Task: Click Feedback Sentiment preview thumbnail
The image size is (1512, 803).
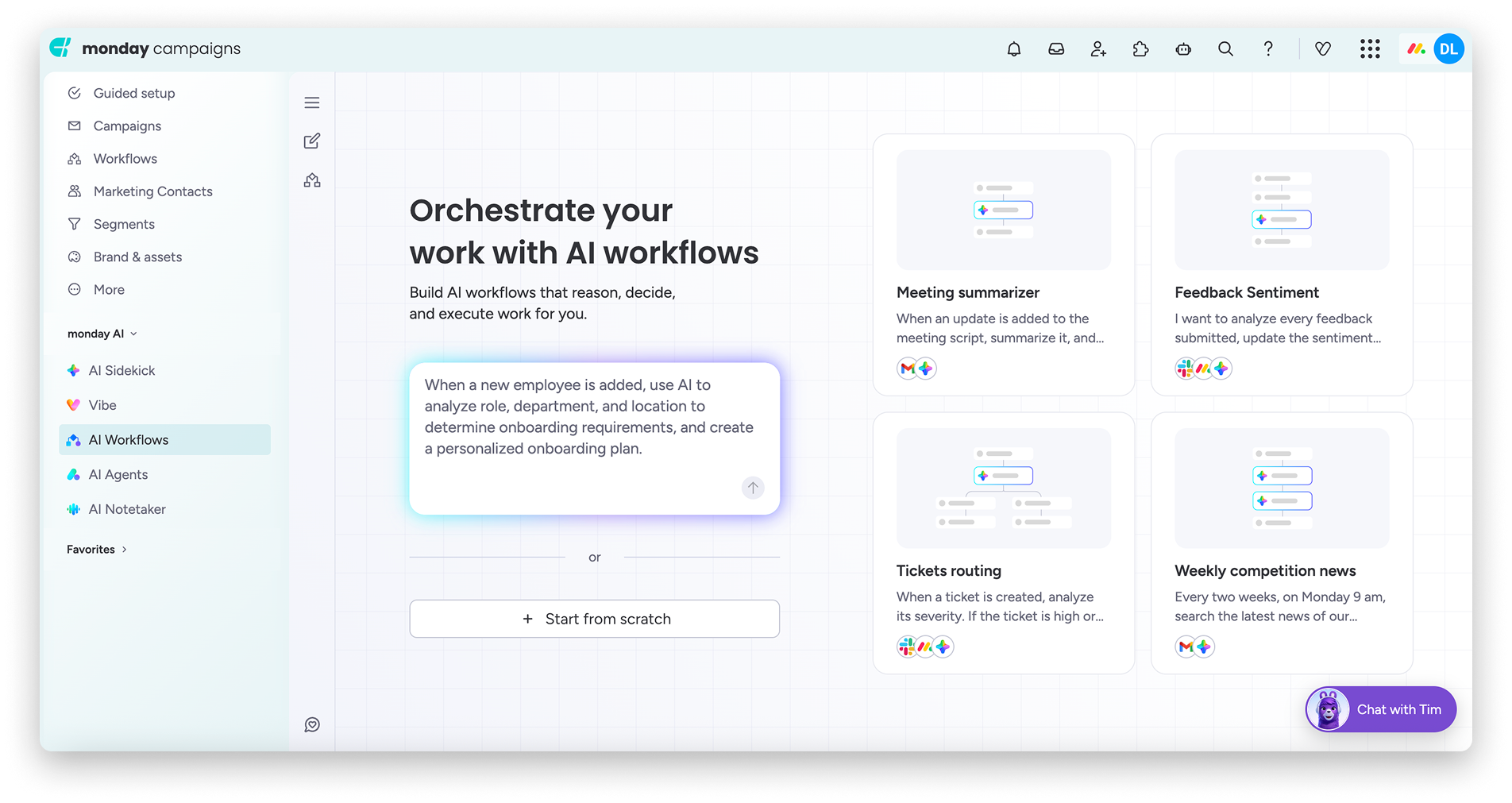Action: (x=1282, y=210)
